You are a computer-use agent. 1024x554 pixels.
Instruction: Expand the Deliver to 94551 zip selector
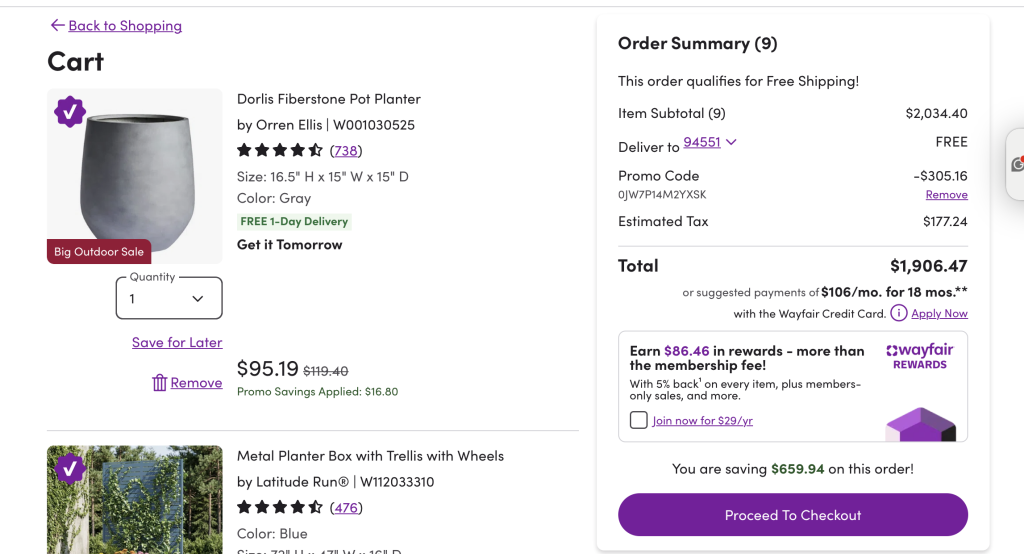click(710, 142)
